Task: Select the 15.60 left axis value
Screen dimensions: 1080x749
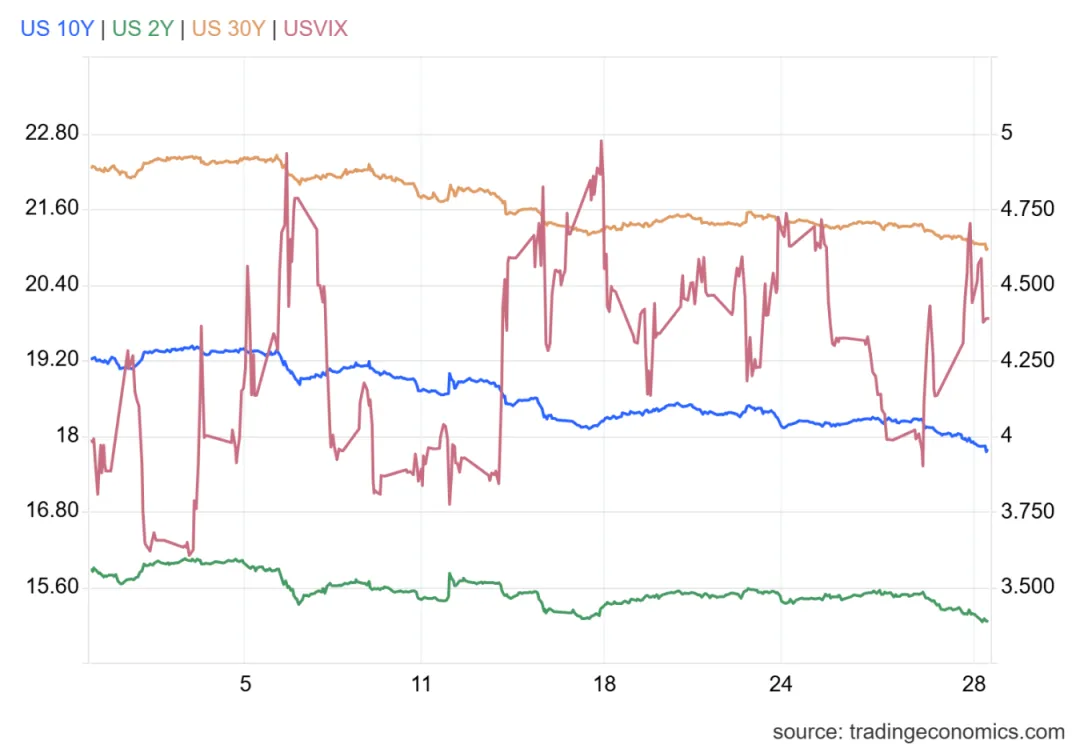Action: coord(51,586)
